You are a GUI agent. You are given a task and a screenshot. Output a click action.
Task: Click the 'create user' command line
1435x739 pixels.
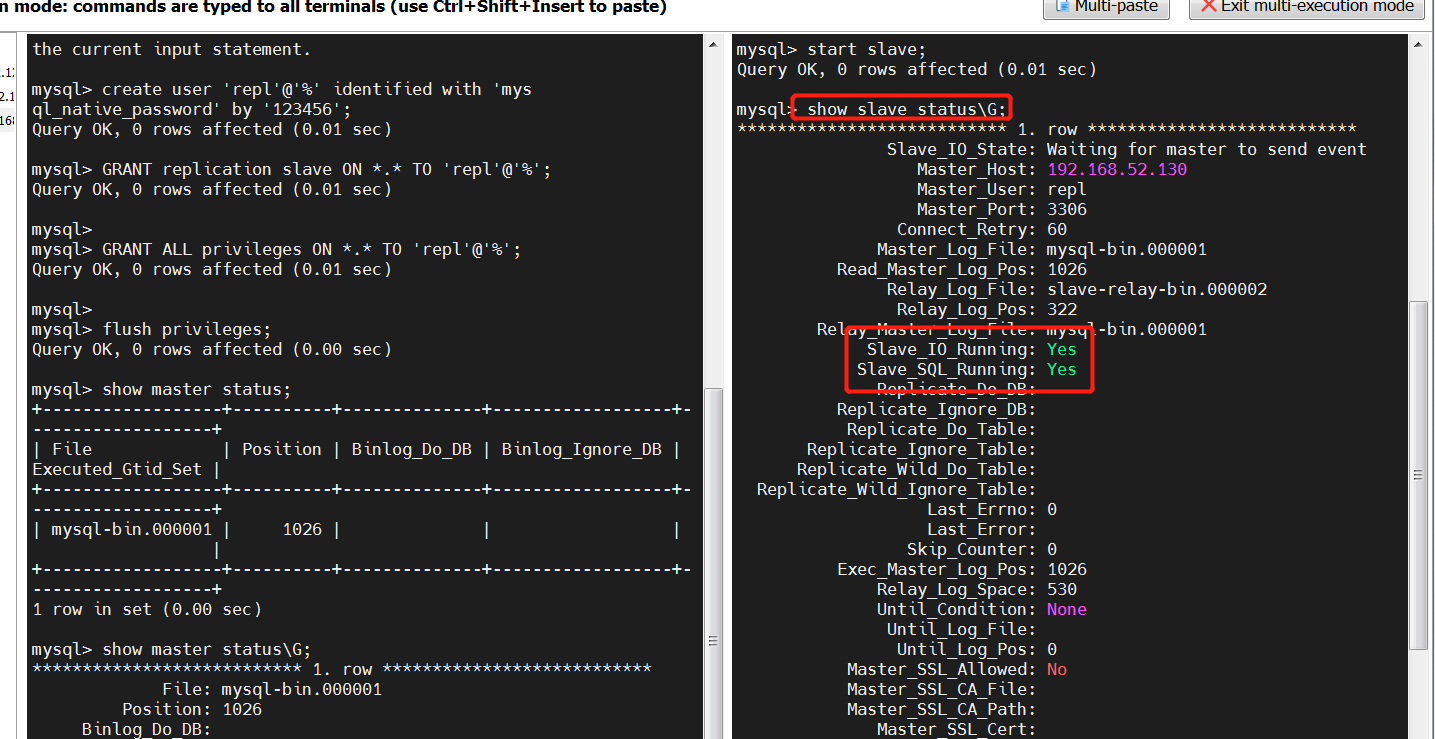click(x=282, y=99)
